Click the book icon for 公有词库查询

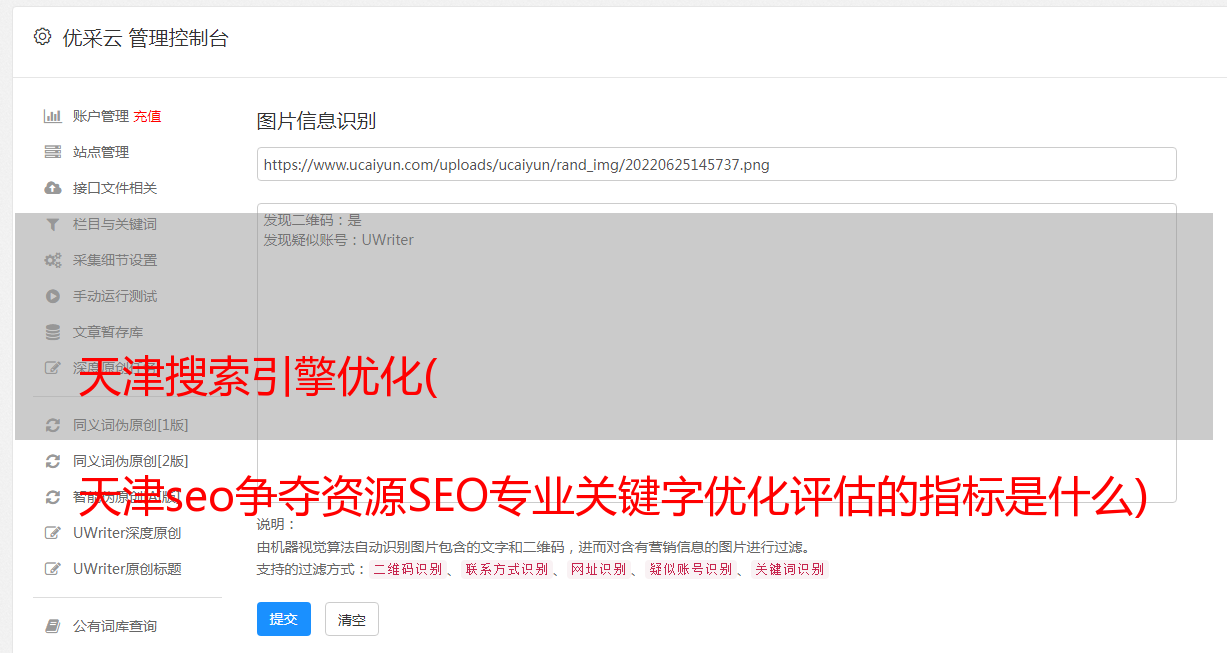53,626
